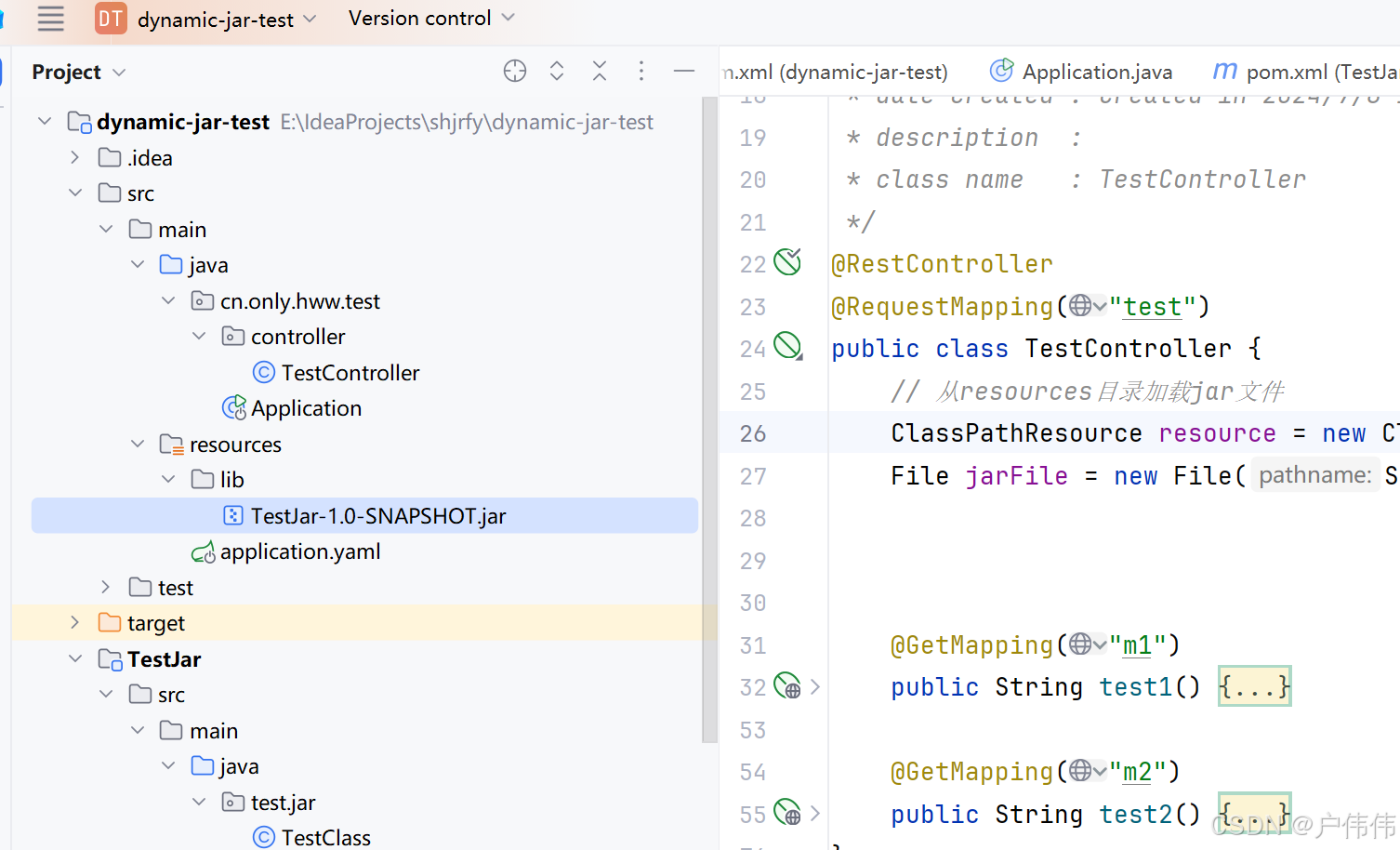Switch to pom.xml (dynamic-jar-test) tab
The height and width of the screenshot is (850, 1400).
coord(835,72)
